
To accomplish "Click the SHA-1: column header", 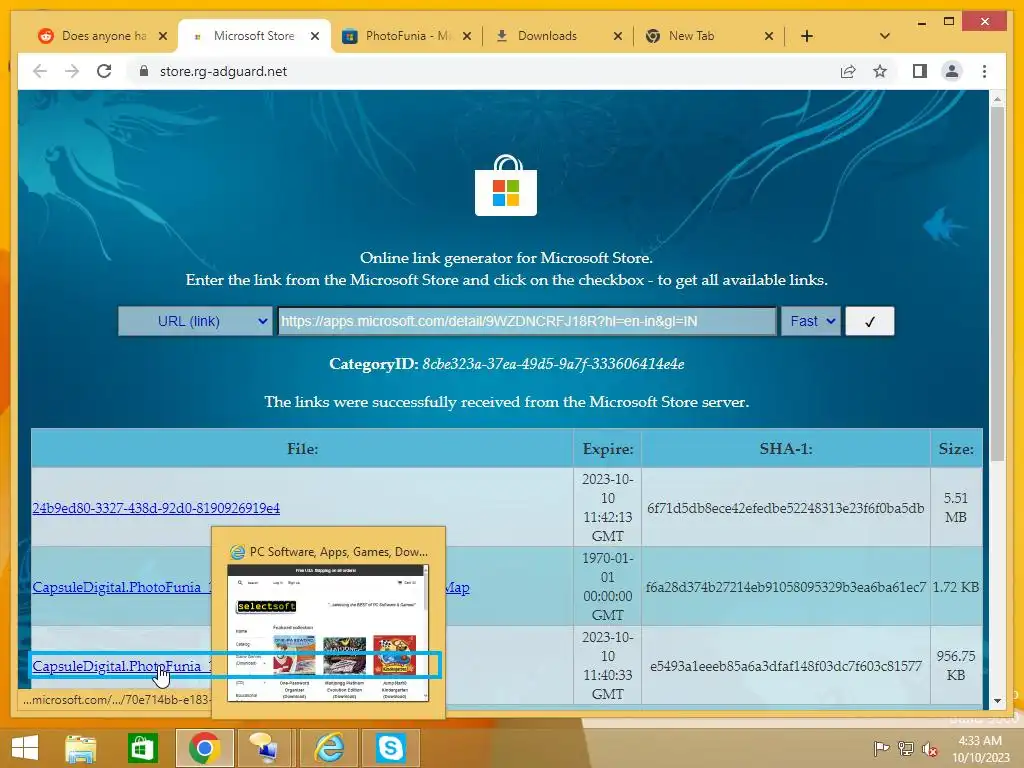I will [786, 449].
